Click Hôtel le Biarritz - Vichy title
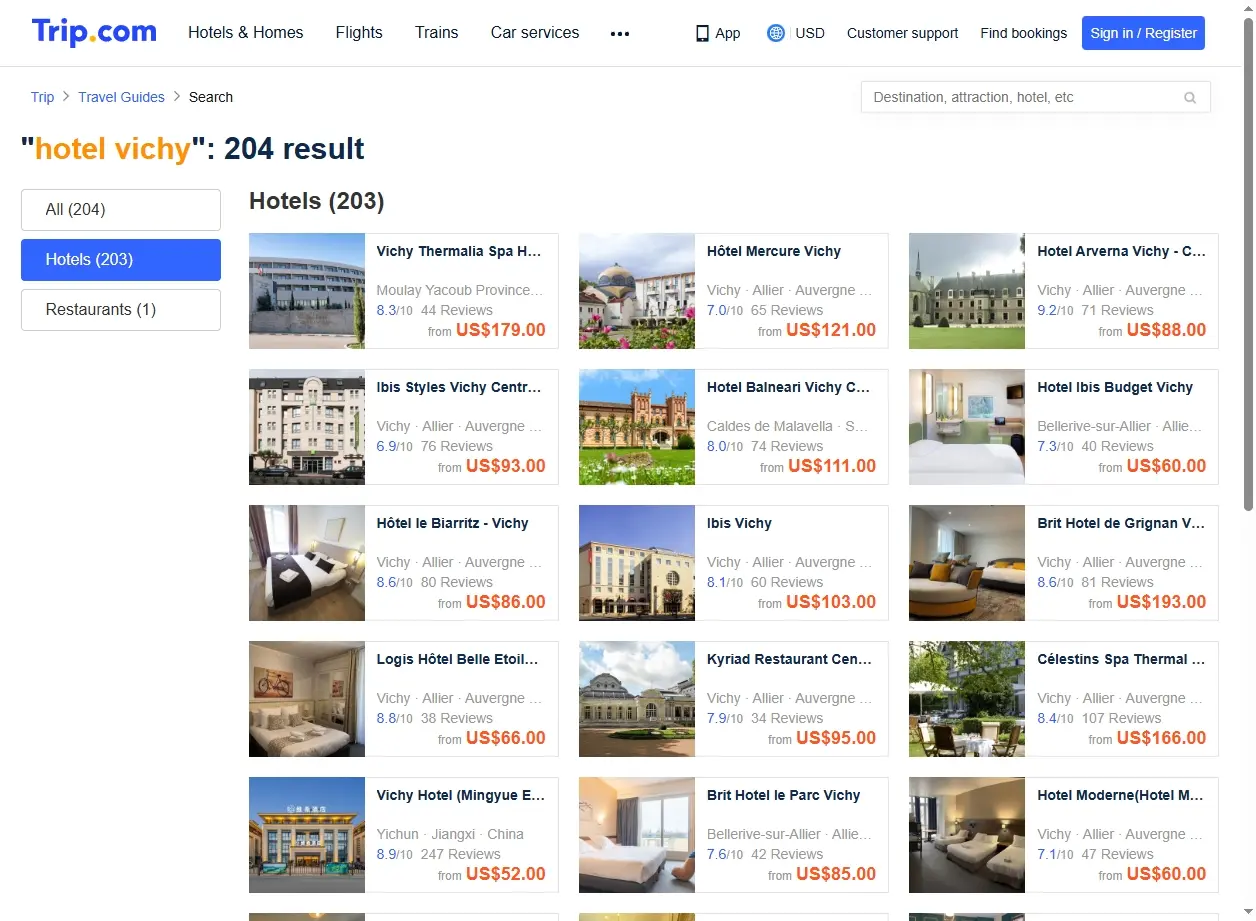 click(452, 524)
